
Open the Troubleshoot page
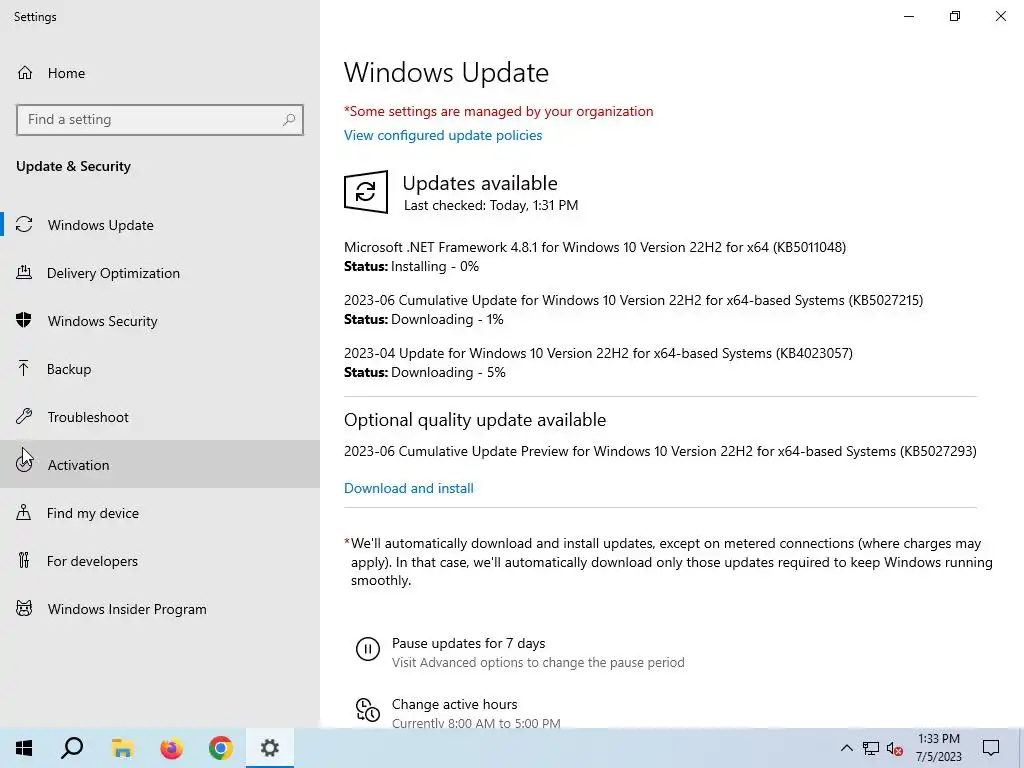[x=160, y=417]
